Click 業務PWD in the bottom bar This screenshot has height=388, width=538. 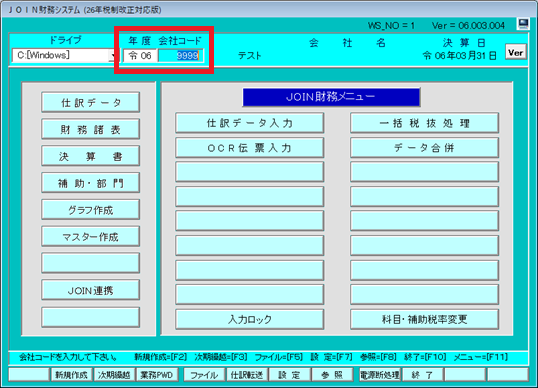[x=157, y=375]
